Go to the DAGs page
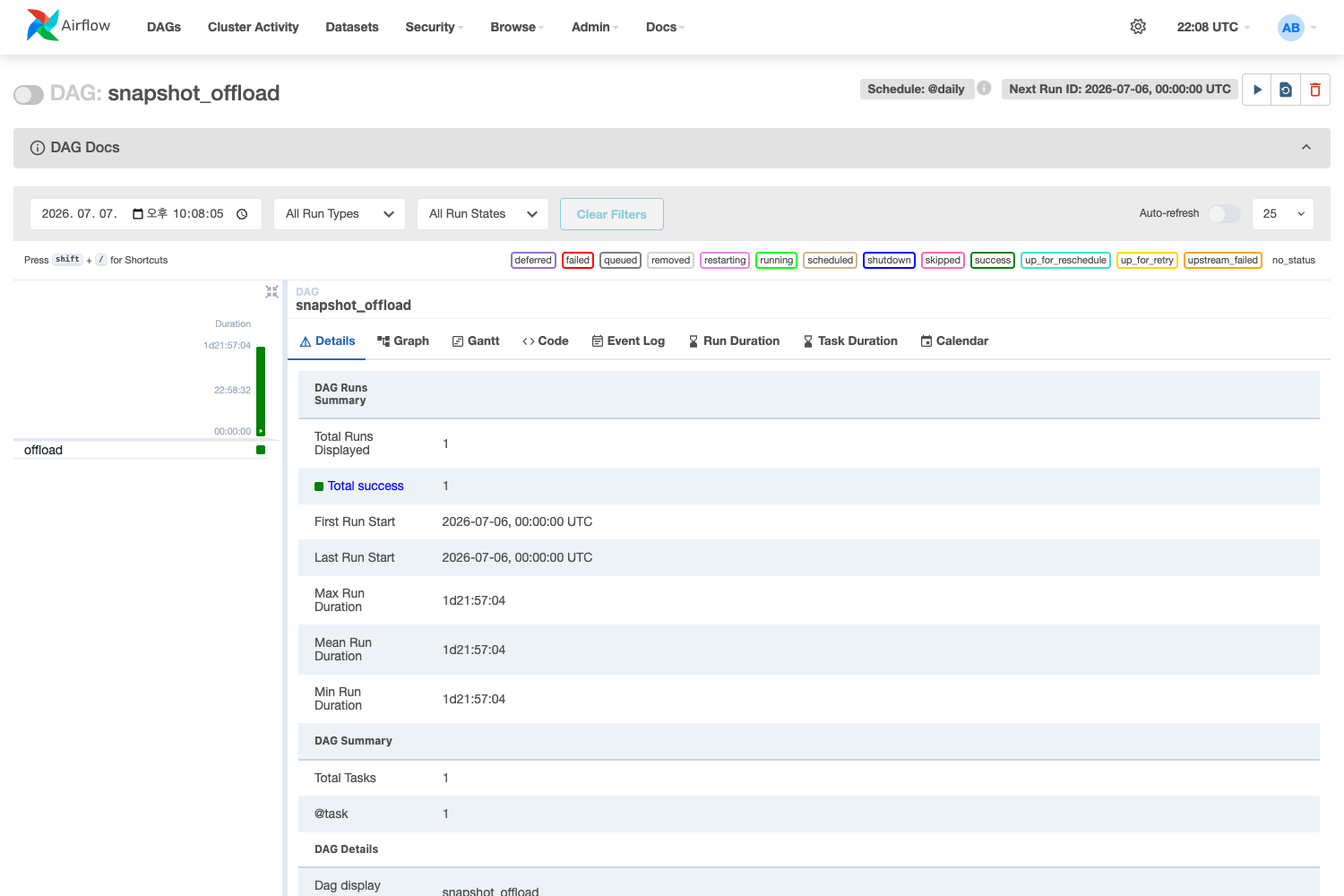Image resolution: width=1344 pixels, height=896 pixels. 164,27
